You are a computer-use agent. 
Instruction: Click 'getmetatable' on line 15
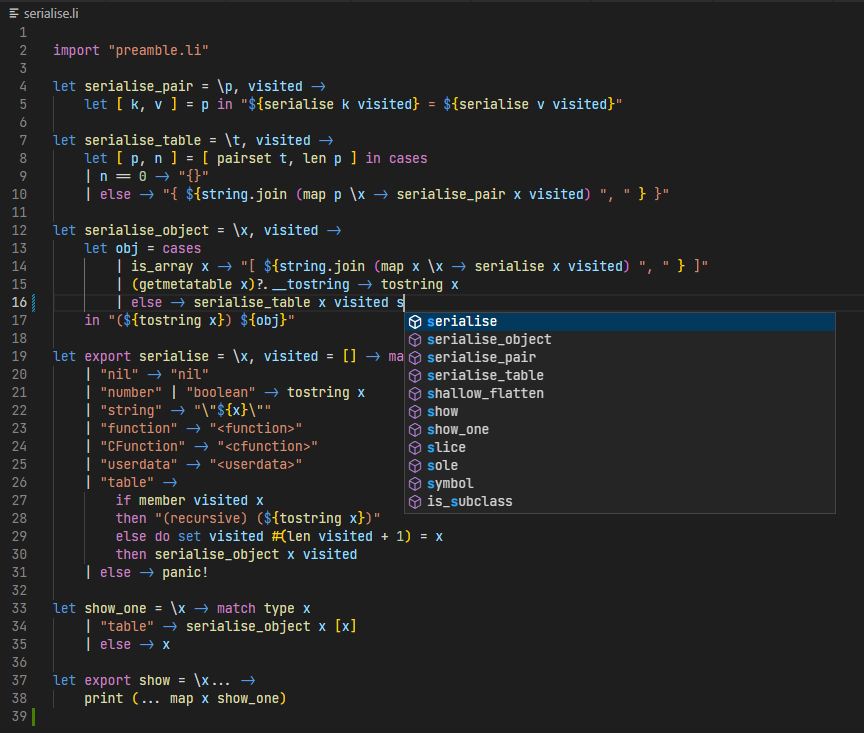pyautogui.click(x=186, y=284)
